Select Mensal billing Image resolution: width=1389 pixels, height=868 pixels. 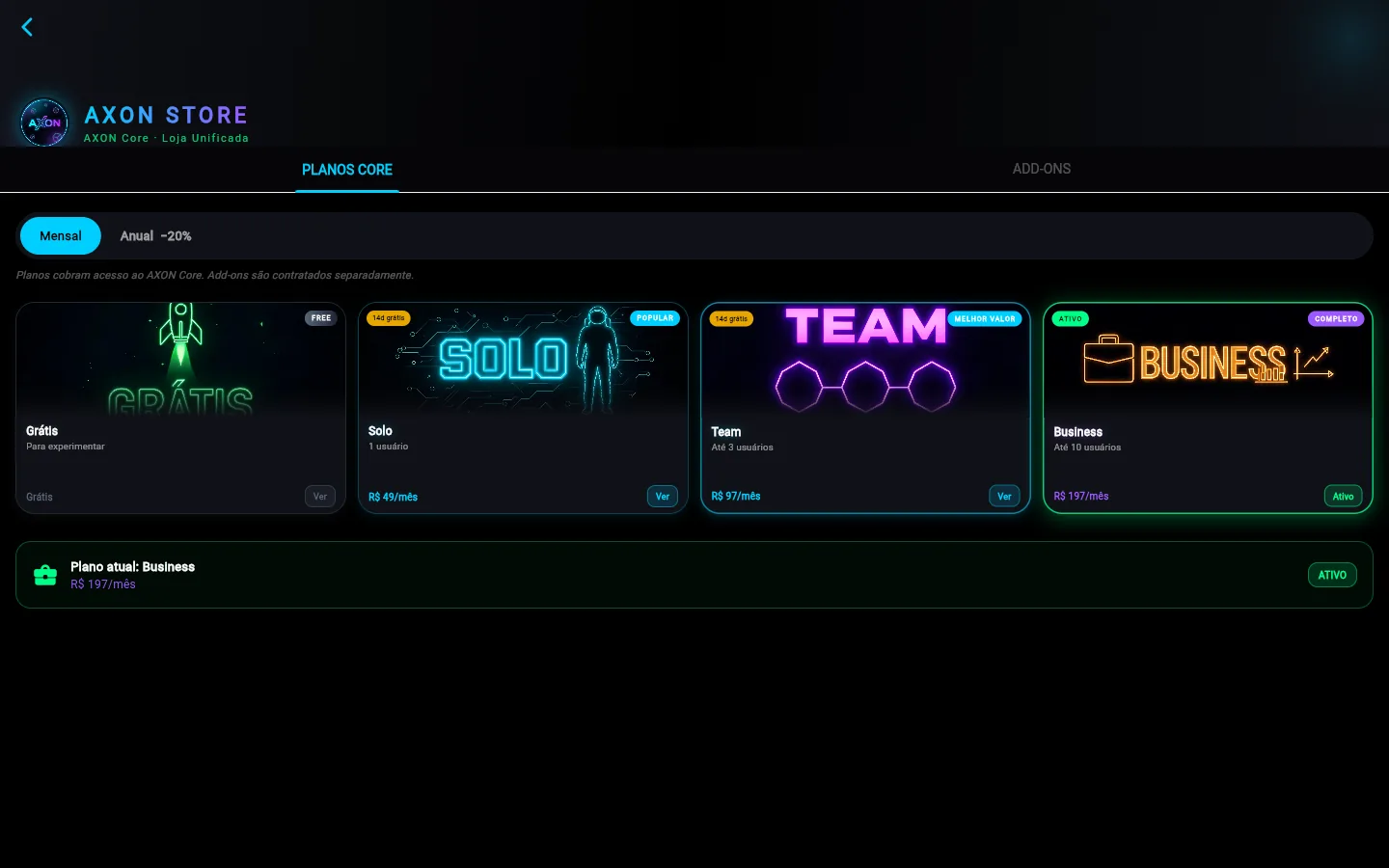[x=61, y=236]
